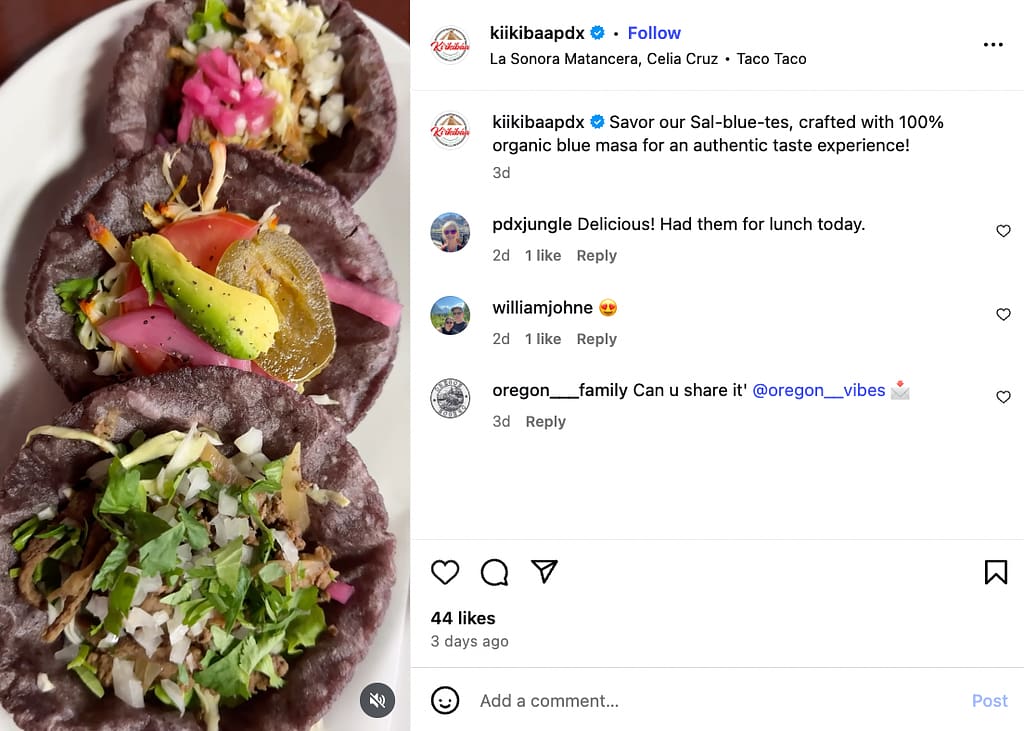The width and height of the screenshot is (1024, 731).
Task: View the 44 likes list
Action: [463, 618]
